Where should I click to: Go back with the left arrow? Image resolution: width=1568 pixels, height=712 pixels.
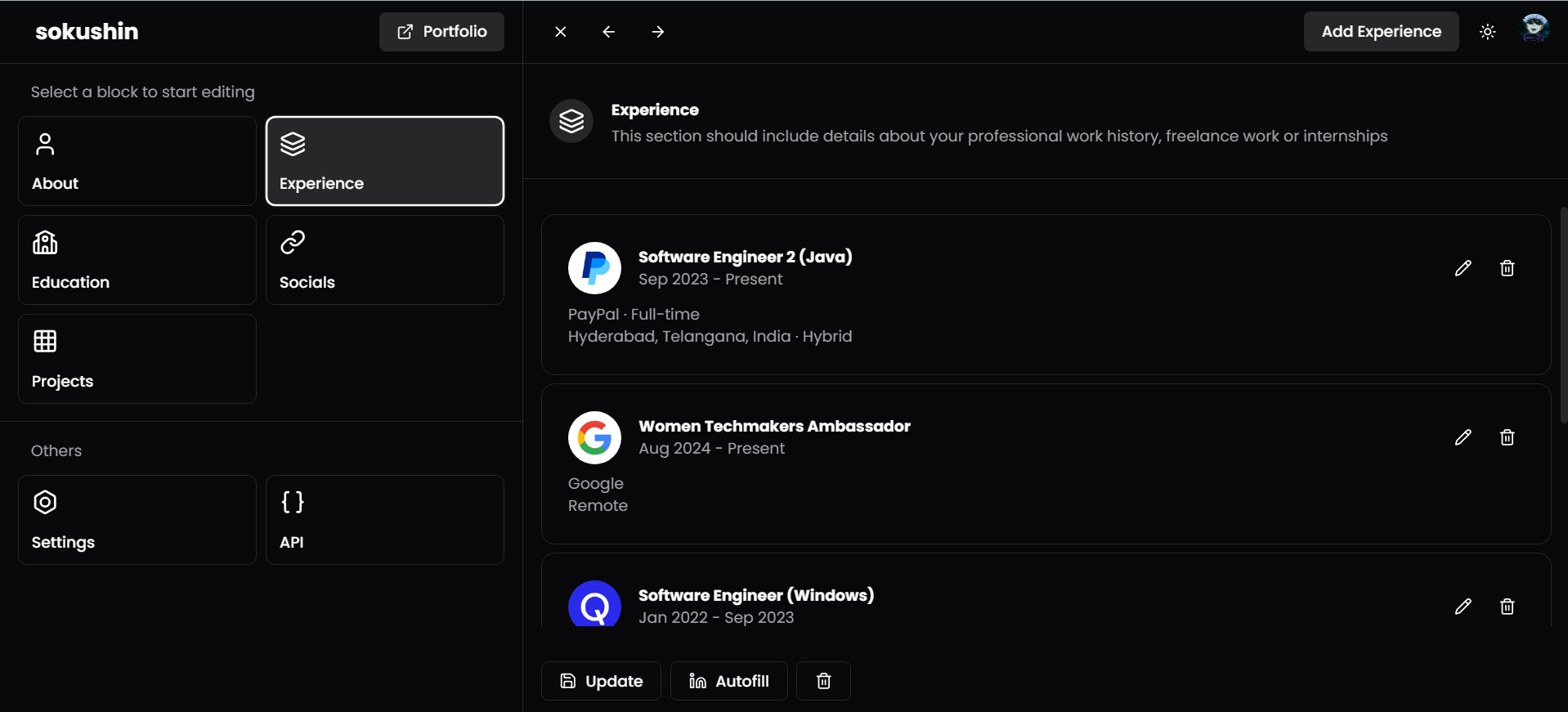(x=608, y=32)
